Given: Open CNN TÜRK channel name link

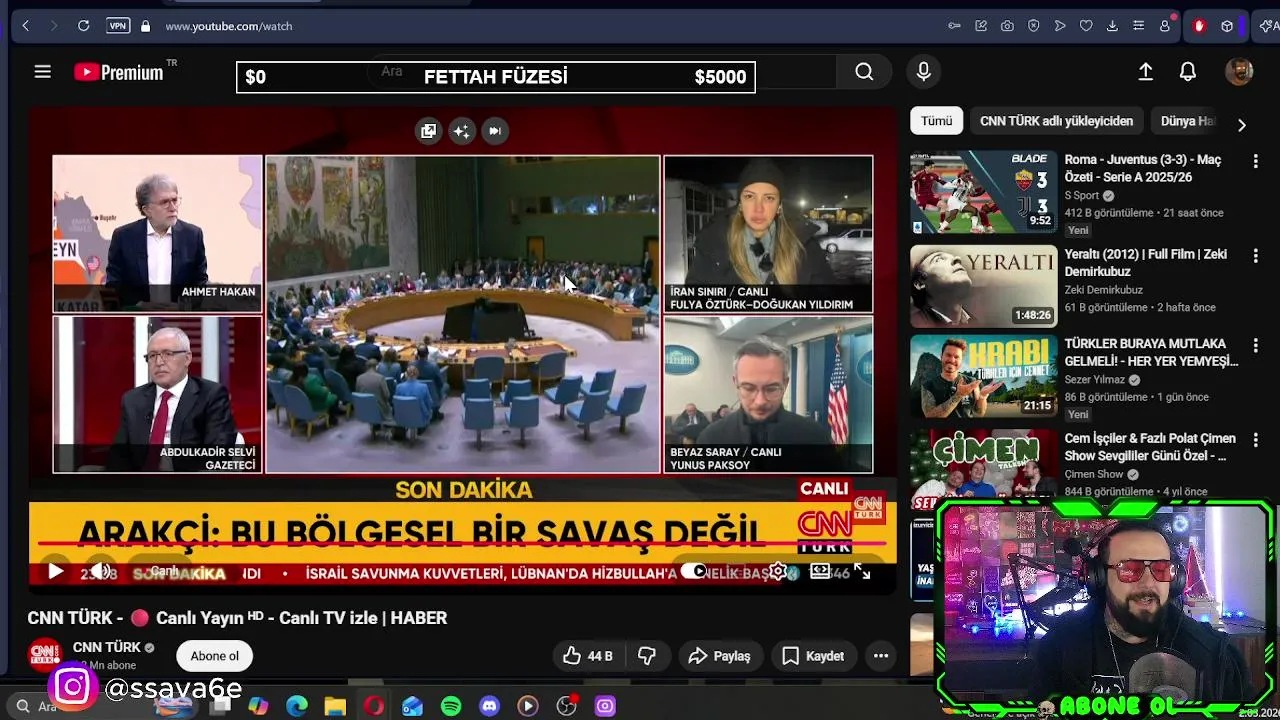Looking at the screenshot, I should [107, 647].
